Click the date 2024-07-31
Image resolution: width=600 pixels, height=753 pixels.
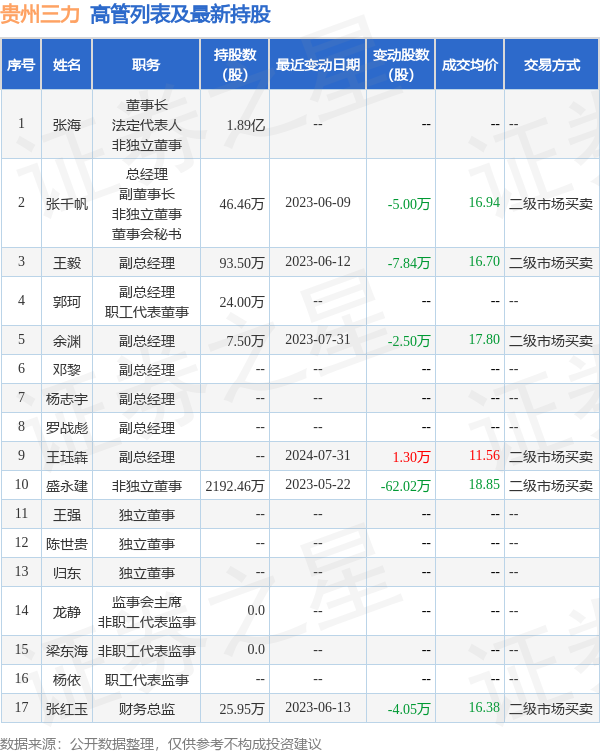tap(318, 455)
